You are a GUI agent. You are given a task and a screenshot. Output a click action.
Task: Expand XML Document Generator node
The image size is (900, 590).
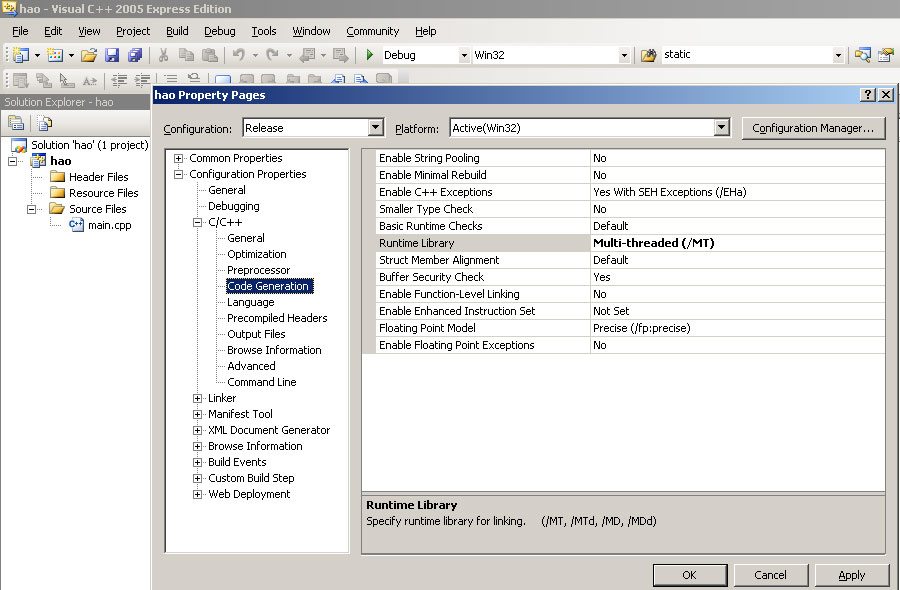(197, 430)
